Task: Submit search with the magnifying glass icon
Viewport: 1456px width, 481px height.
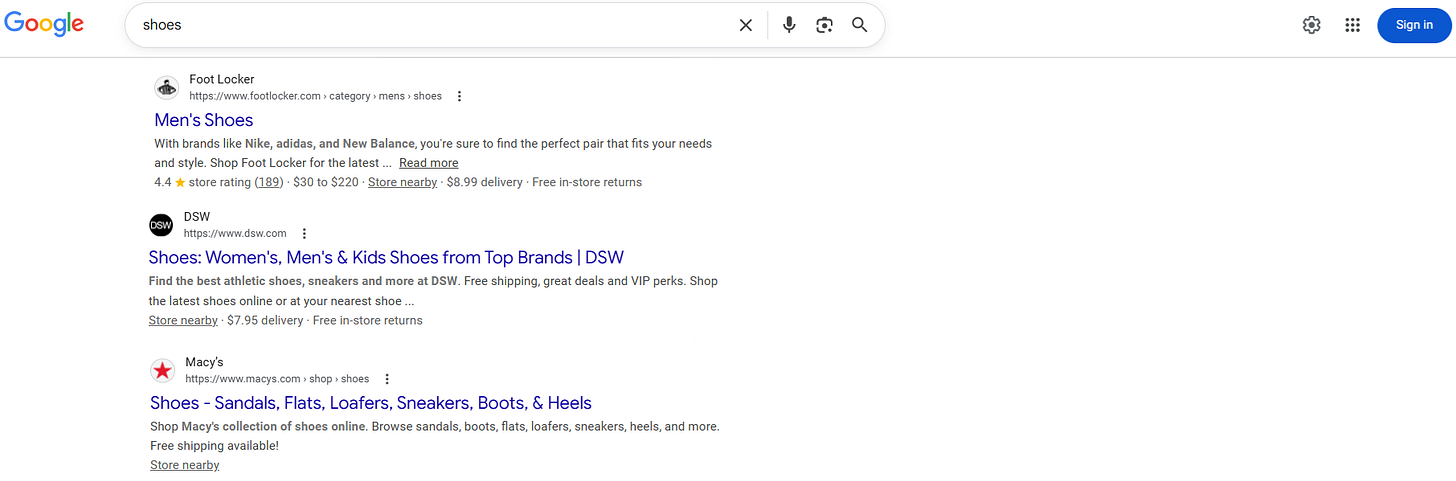Action: pyautogui.click(x=859, y=25)
